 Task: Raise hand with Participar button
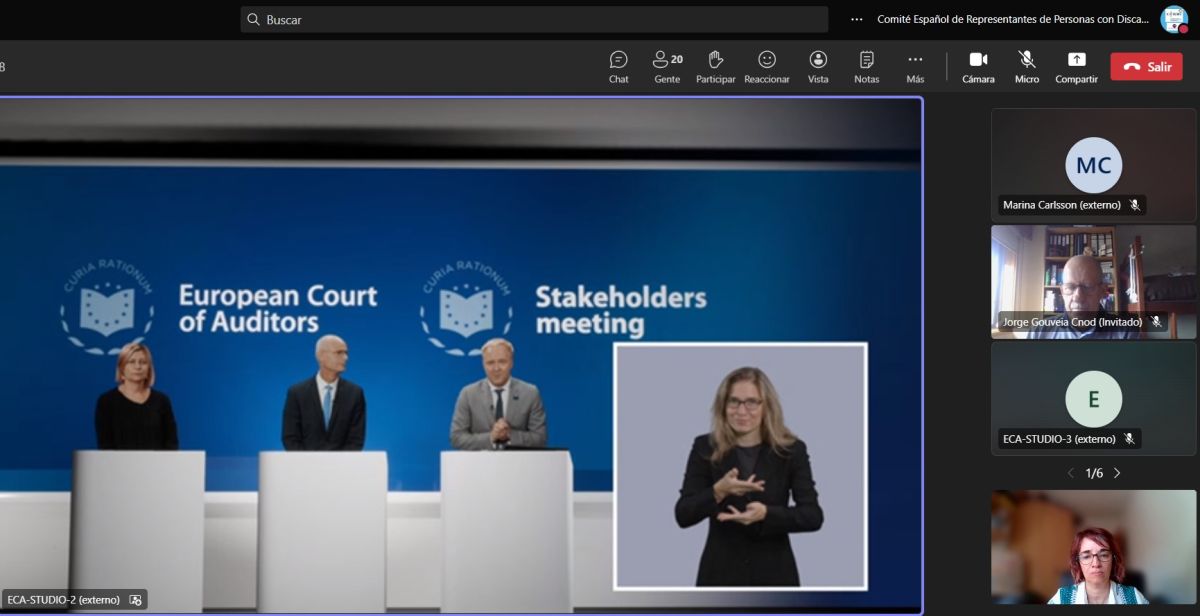point(715,67)
